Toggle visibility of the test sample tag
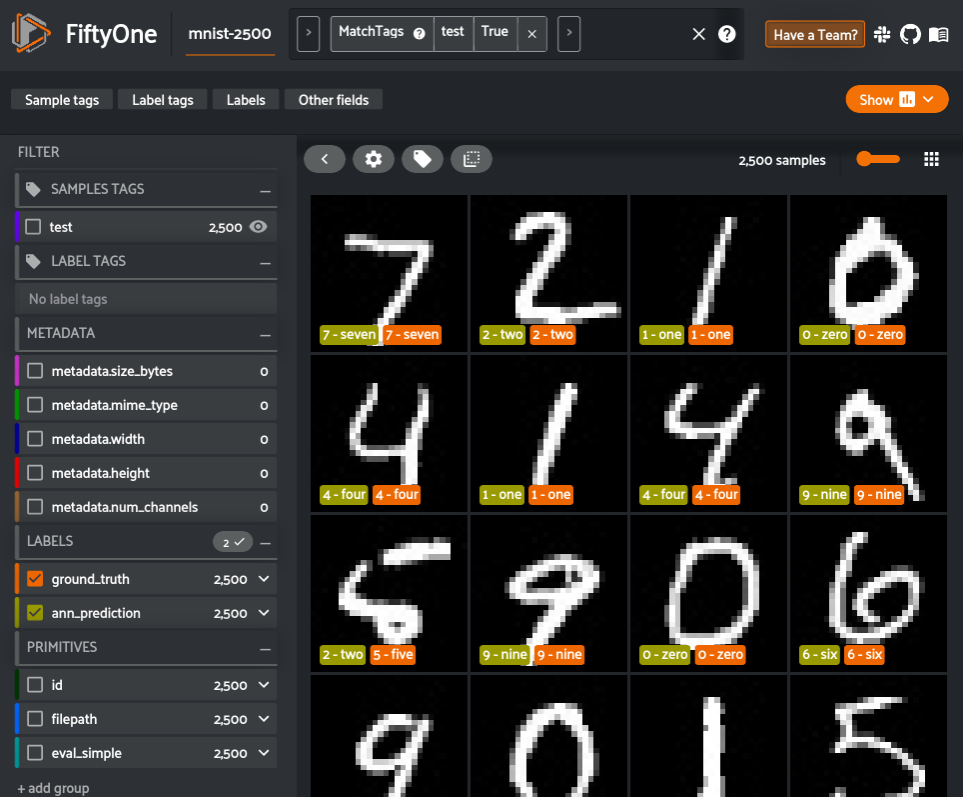The height and width of the screenshot is (797, 965). 258,226
